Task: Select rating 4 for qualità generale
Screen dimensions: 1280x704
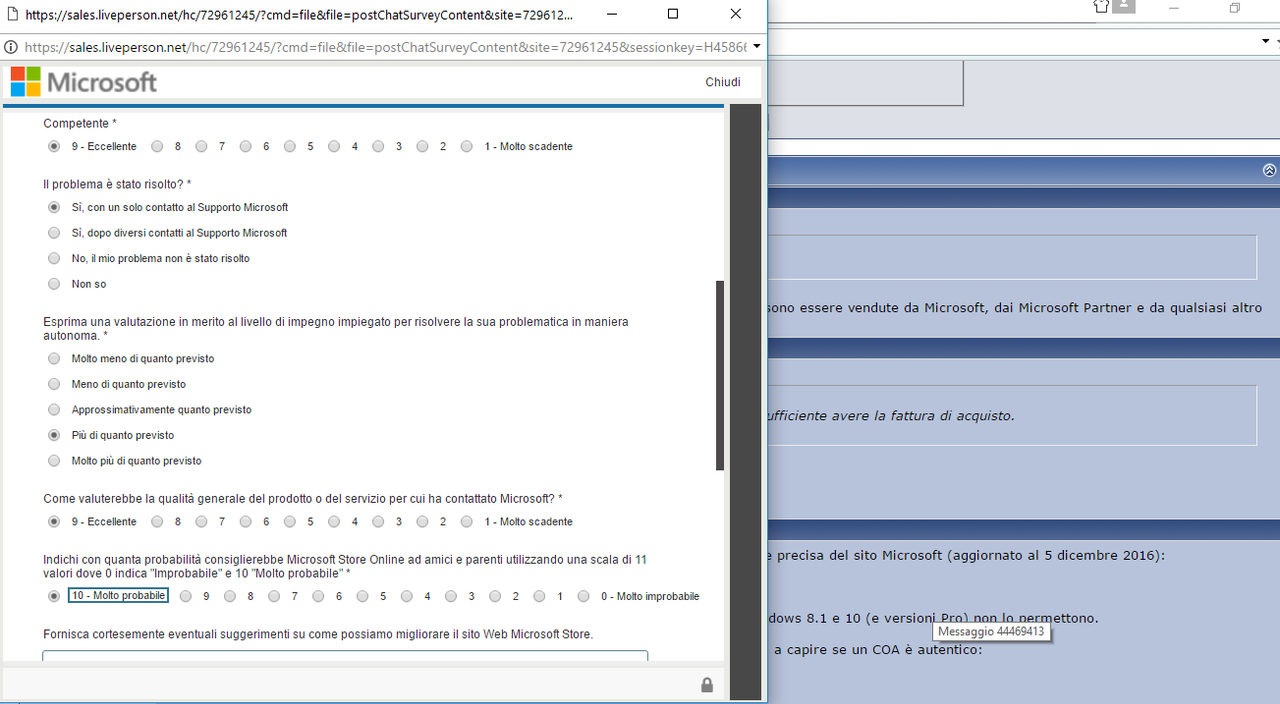Action: [x=334, y=521]
